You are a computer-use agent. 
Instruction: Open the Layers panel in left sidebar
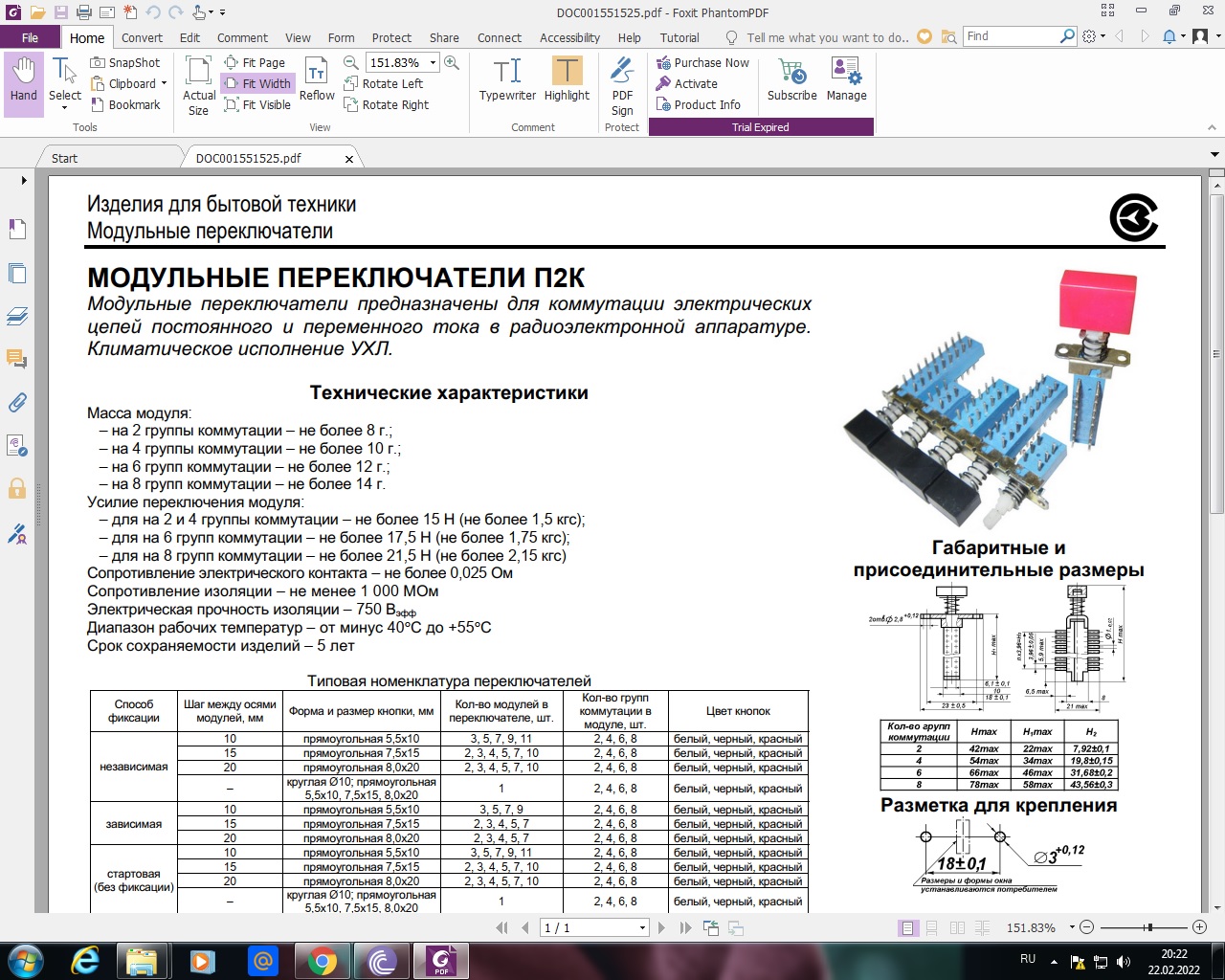tap(17, 316)
